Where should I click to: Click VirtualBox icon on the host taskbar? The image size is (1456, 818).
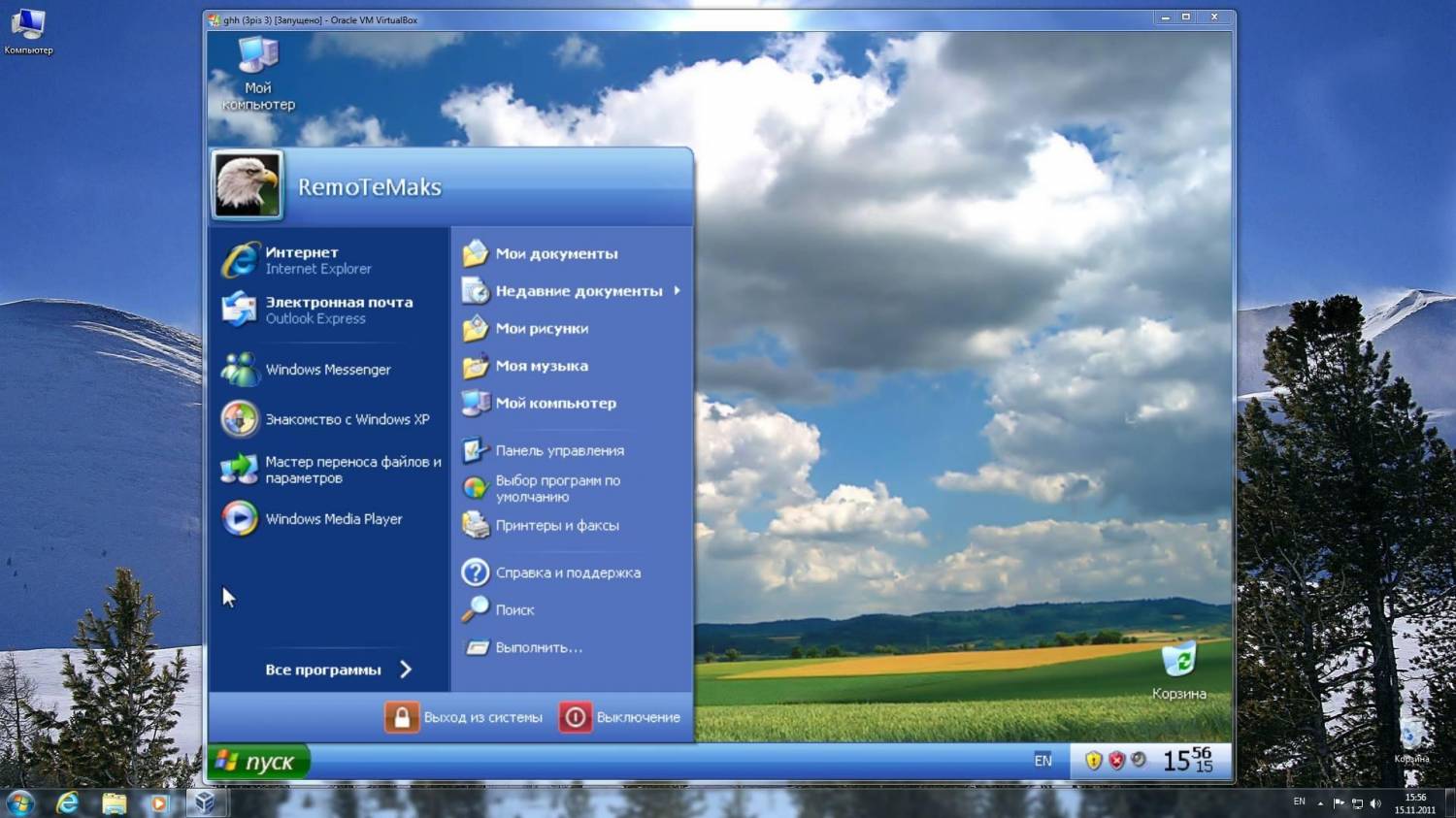(205, 802)
